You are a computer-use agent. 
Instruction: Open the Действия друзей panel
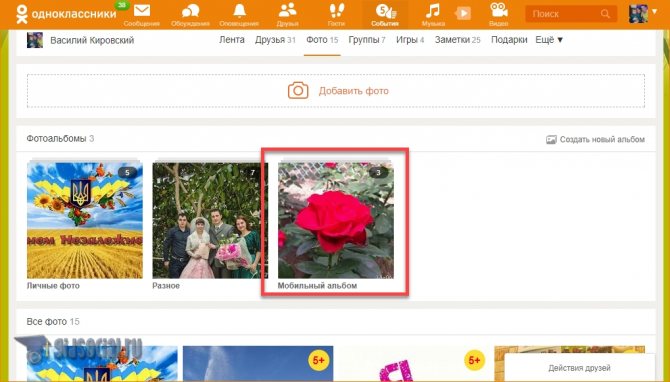pos(579,367)
